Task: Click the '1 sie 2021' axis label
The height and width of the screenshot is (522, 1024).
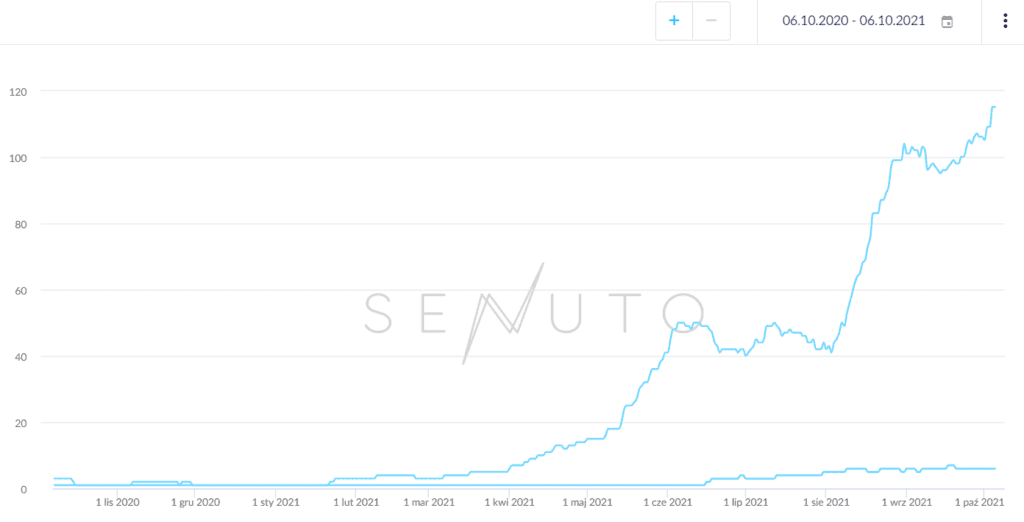Action: [825, 503]
